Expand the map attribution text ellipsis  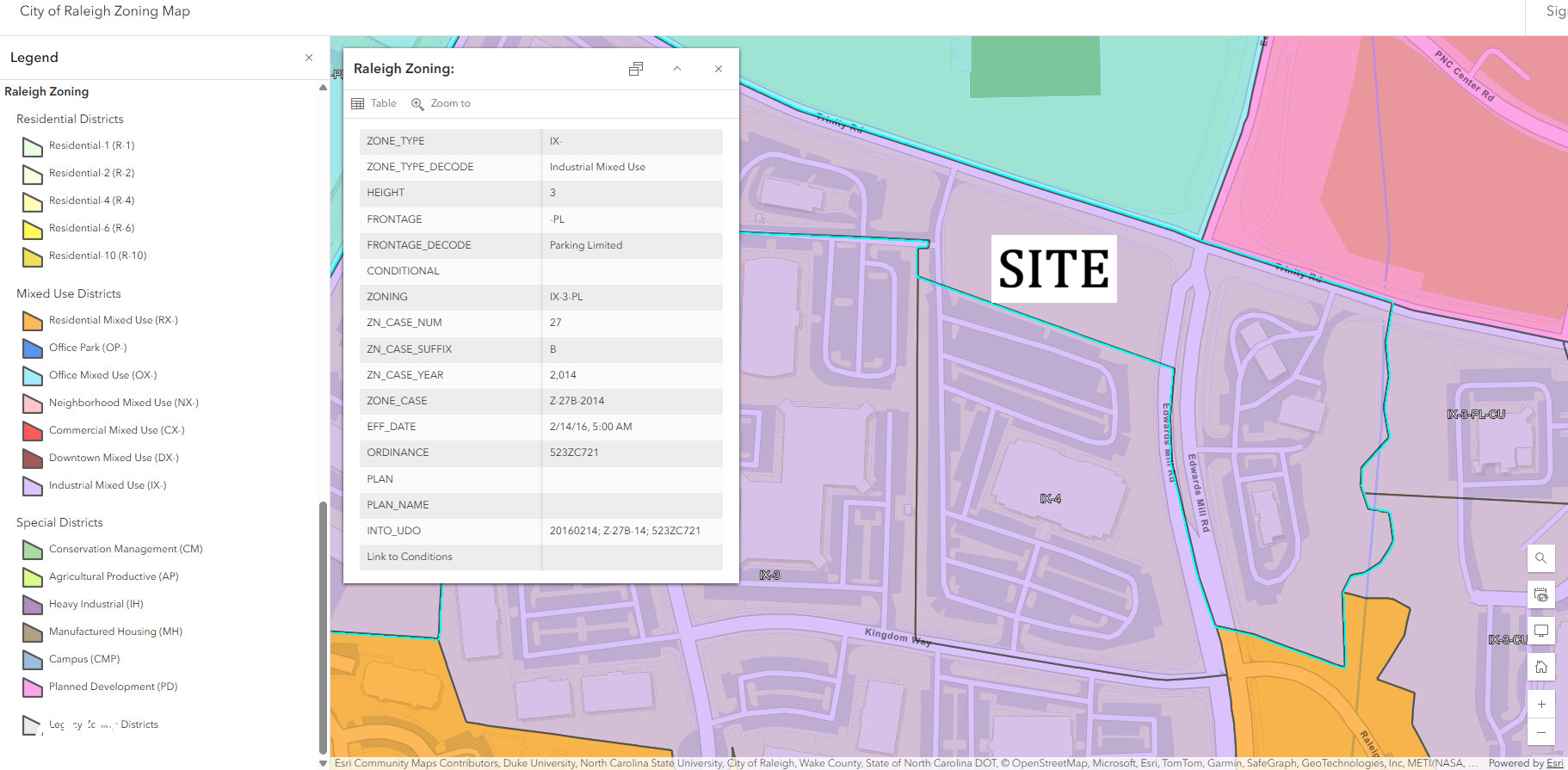pos(1472,763)
